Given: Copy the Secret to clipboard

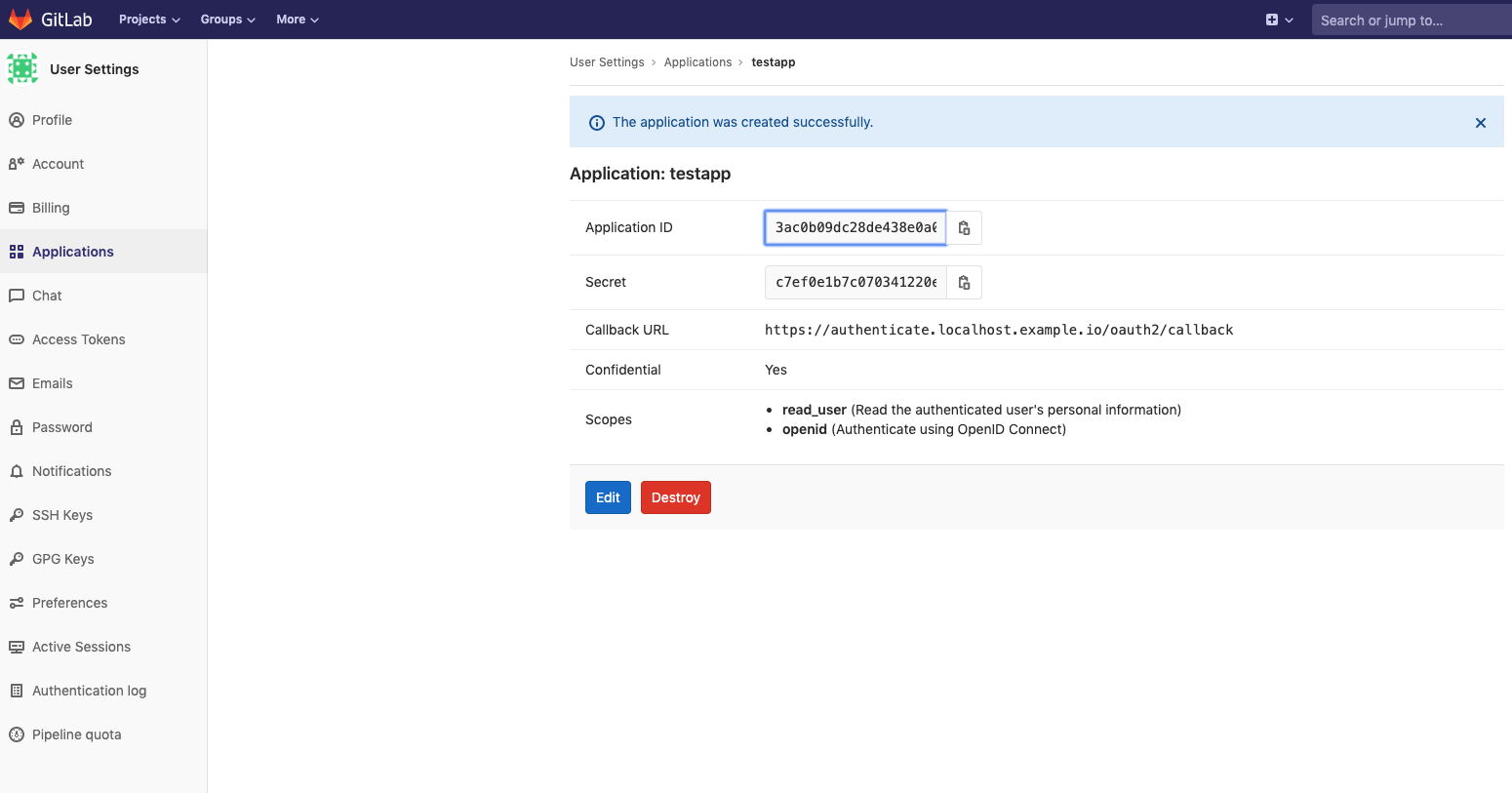Looking at the screenshot, I should (x=964, y=282).
